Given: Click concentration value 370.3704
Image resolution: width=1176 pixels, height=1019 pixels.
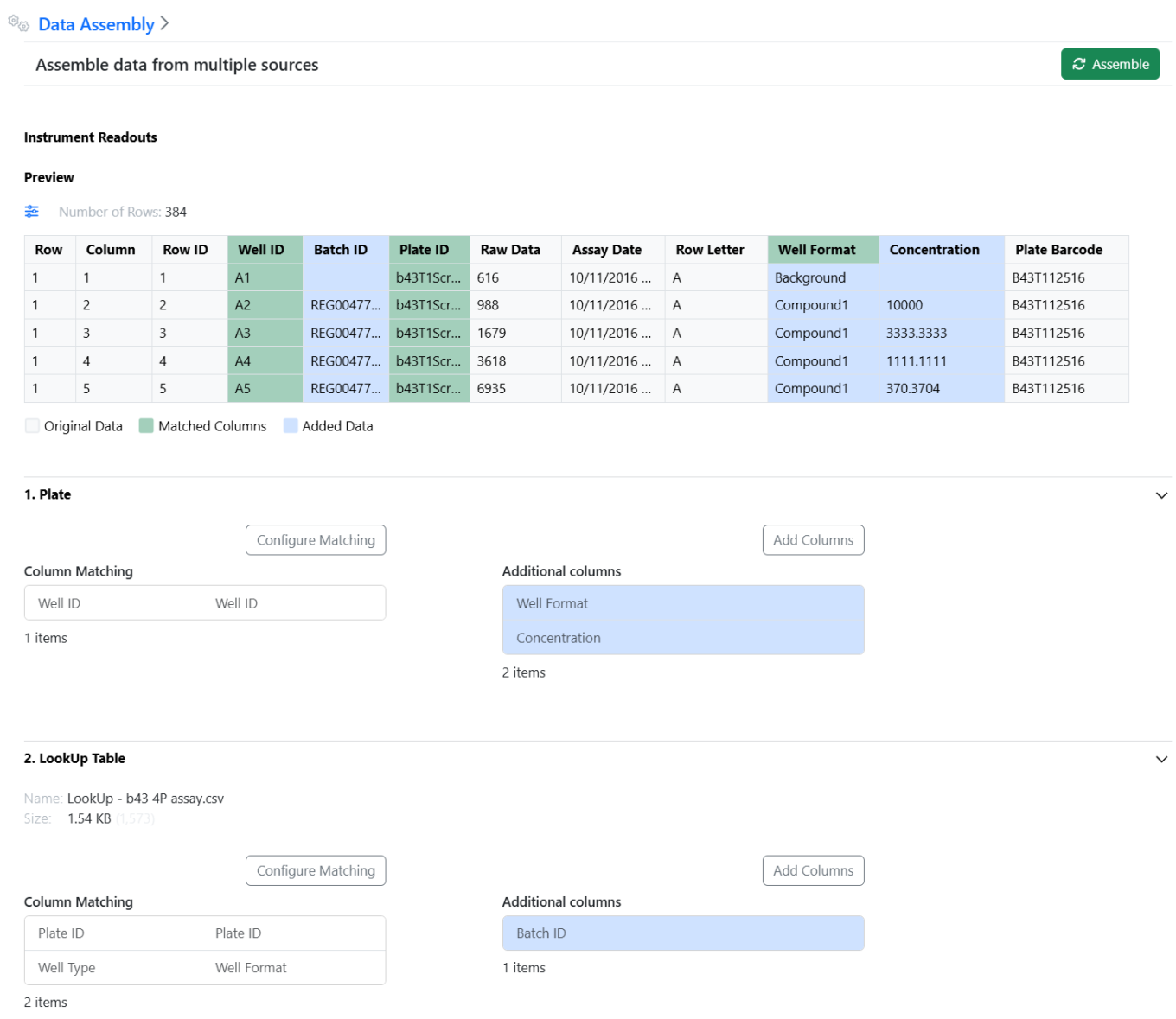Looking at the screenshot, I should [x=942, y=389].
